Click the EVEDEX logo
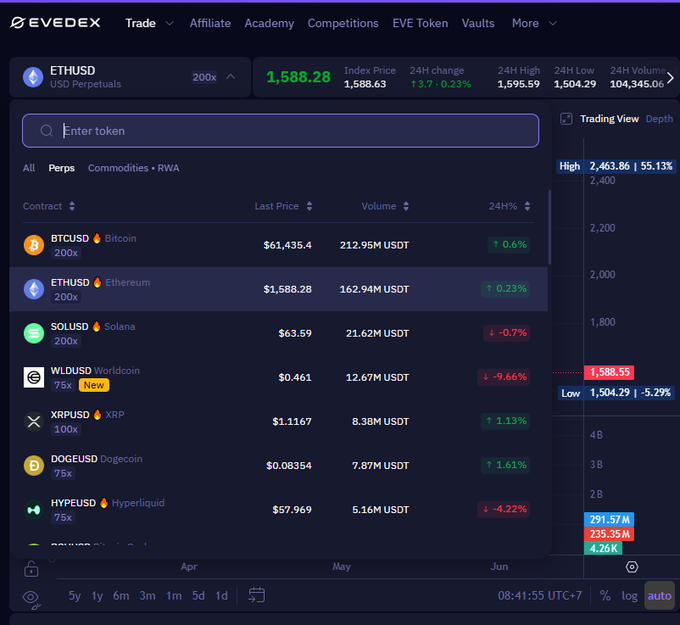Screen dimensions: 680x625 coord(55,23)
